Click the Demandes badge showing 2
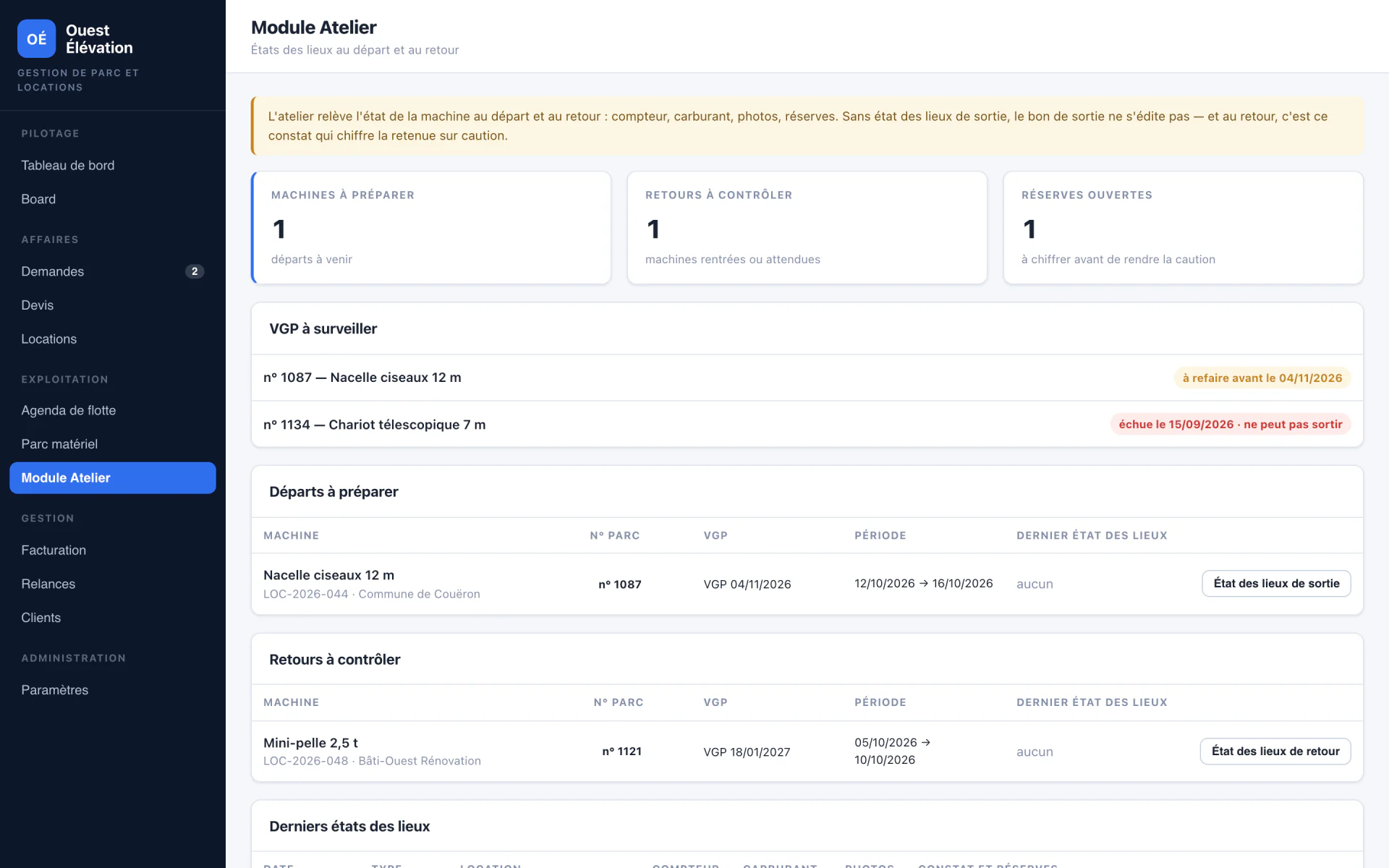Screen dimensions: 1389x868 click(x=195, y=271)
